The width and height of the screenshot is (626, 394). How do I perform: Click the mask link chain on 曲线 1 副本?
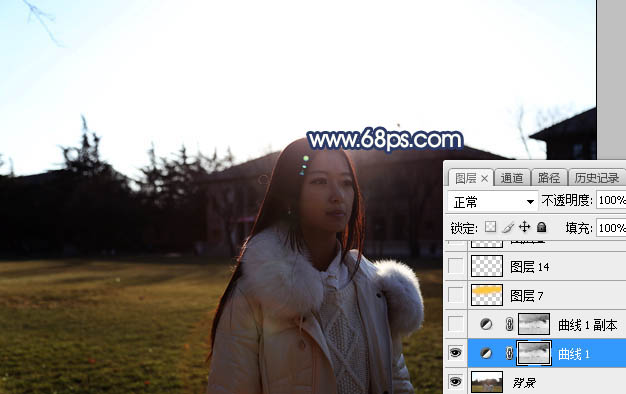pyautogui.click(x=509, y=324)
